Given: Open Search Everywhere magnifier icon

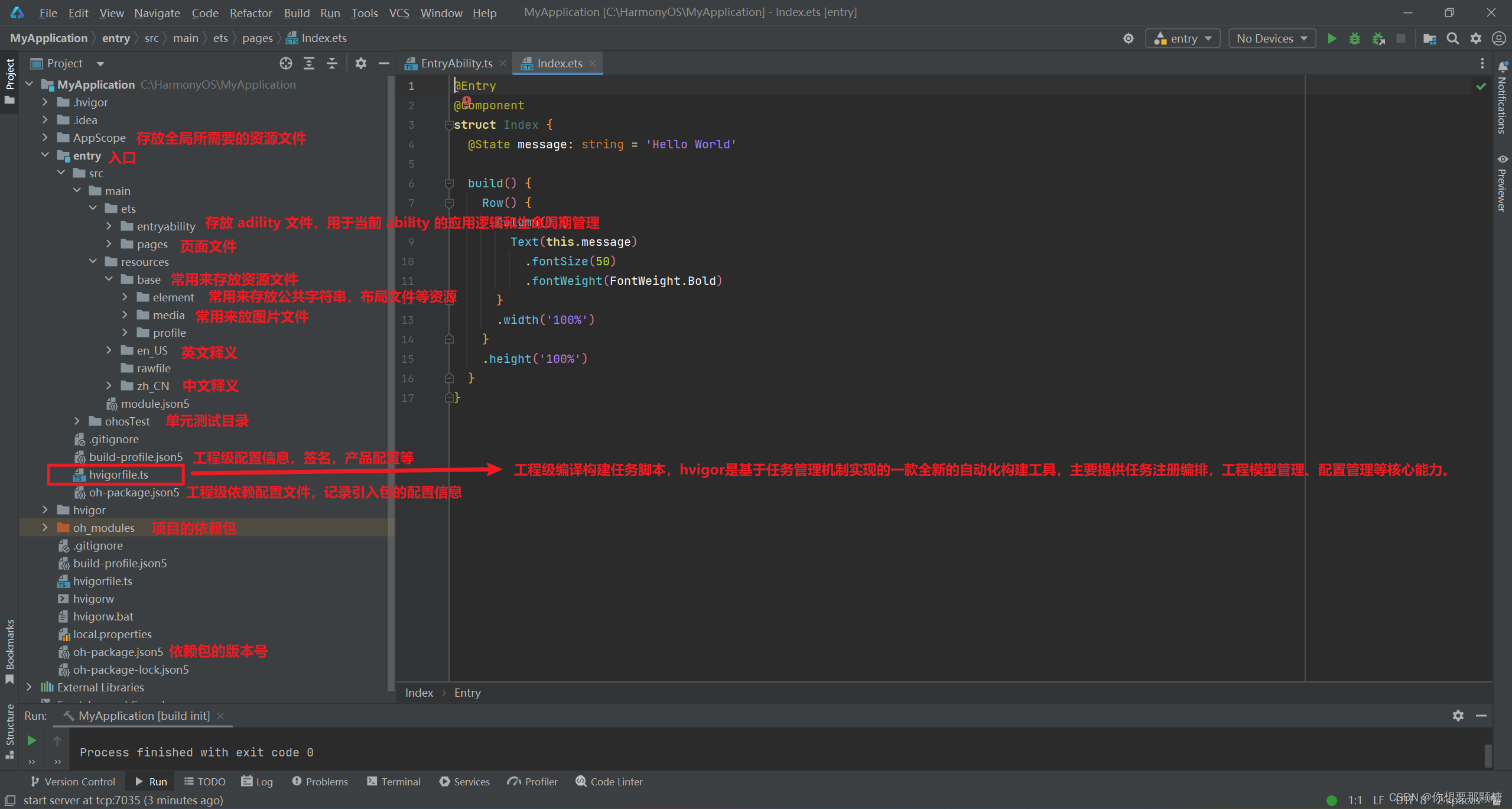Looking at the screenshot, I should [x=1452, y=38].
